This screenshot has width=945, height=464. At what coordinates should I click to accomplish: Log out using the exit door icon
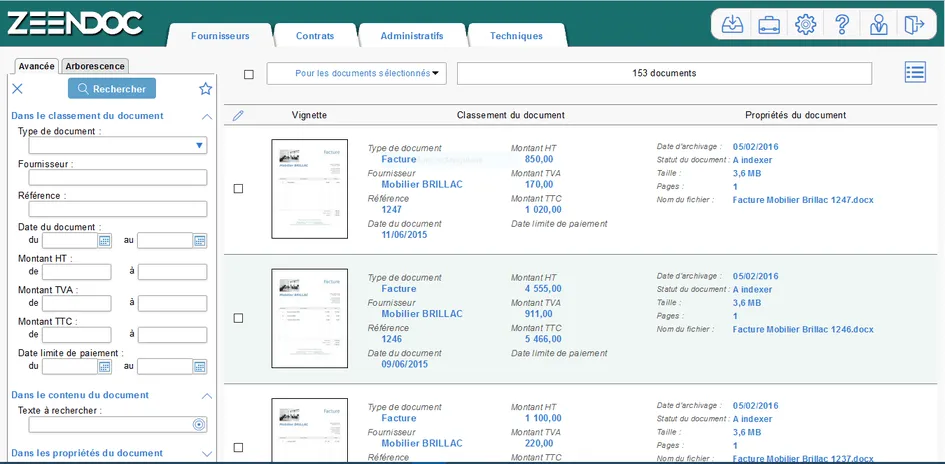point(913,24)
